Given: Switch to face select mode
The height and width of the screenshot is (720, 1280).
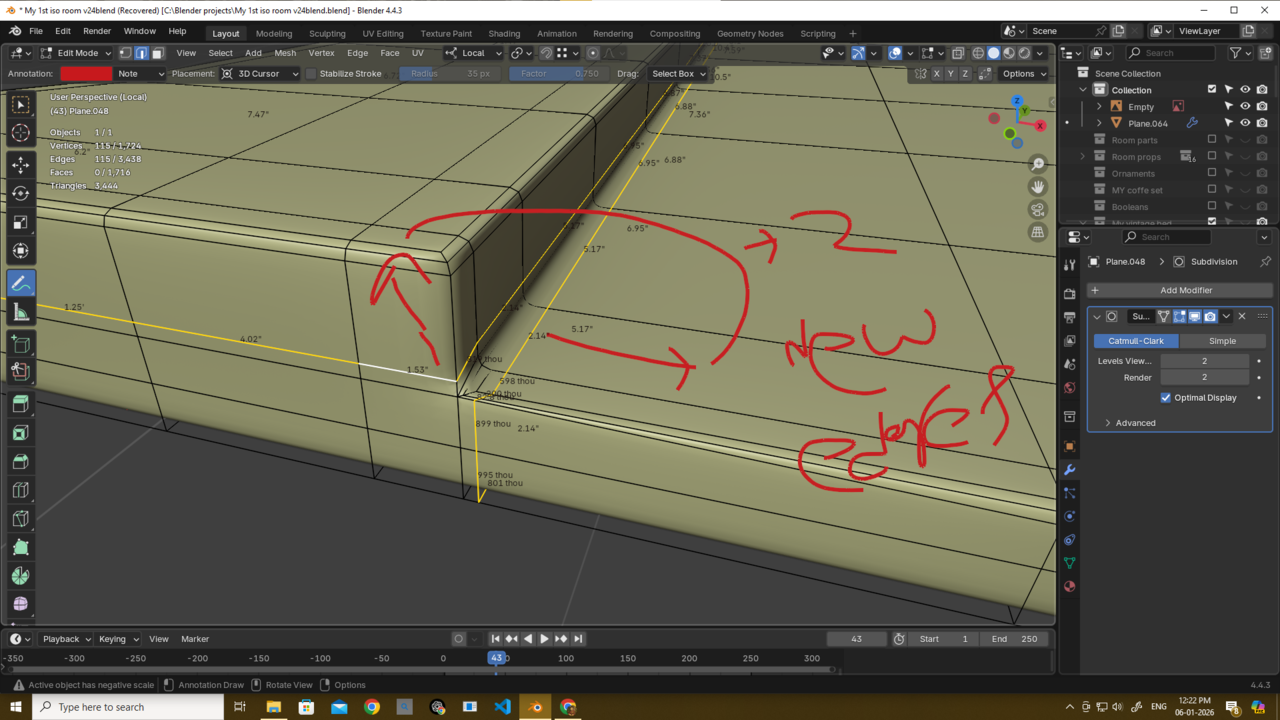Looking at the screenshot, I should pos(158,53).
